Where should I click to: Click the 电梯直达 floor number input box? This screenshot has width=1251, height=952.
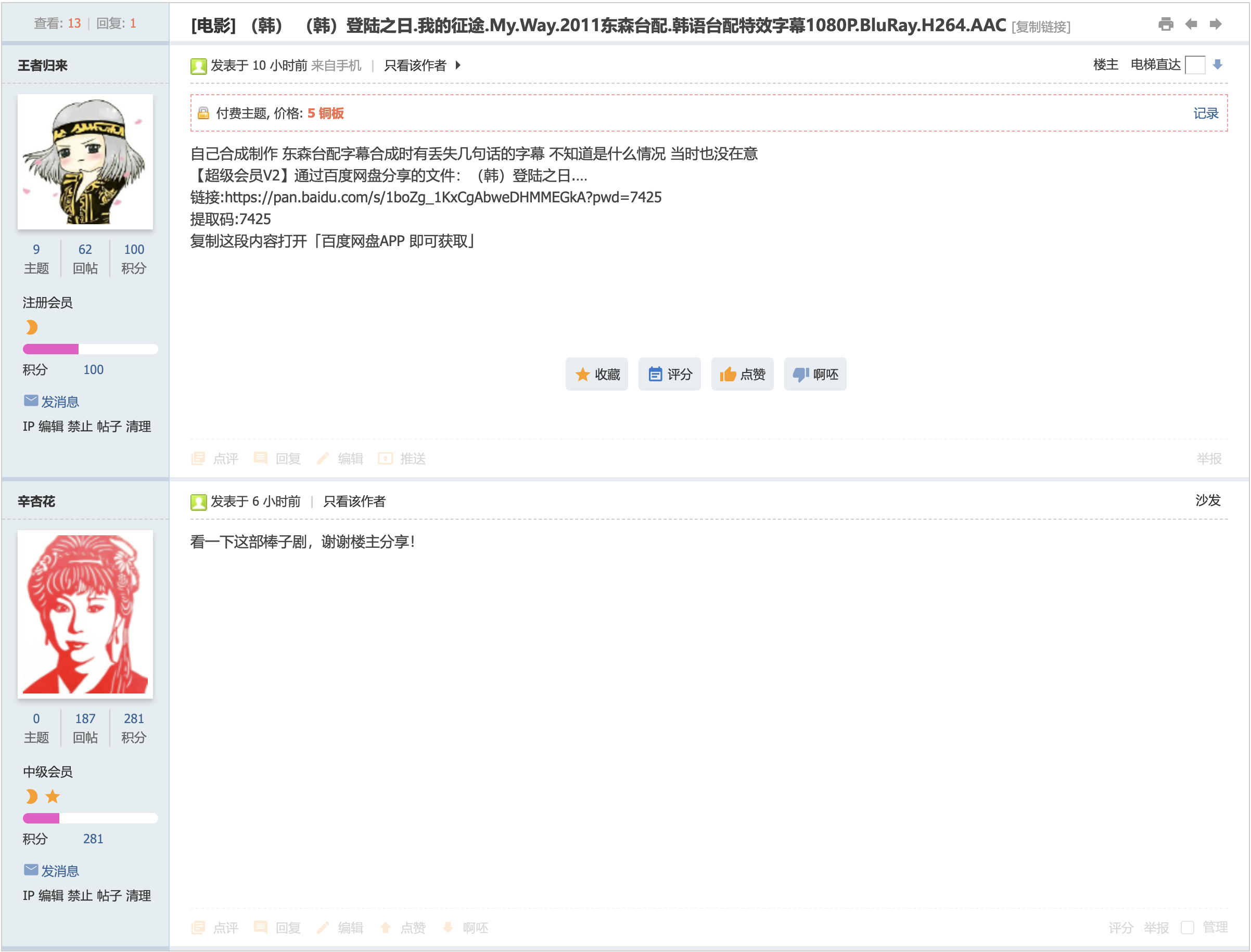[x=1194, y=65]
